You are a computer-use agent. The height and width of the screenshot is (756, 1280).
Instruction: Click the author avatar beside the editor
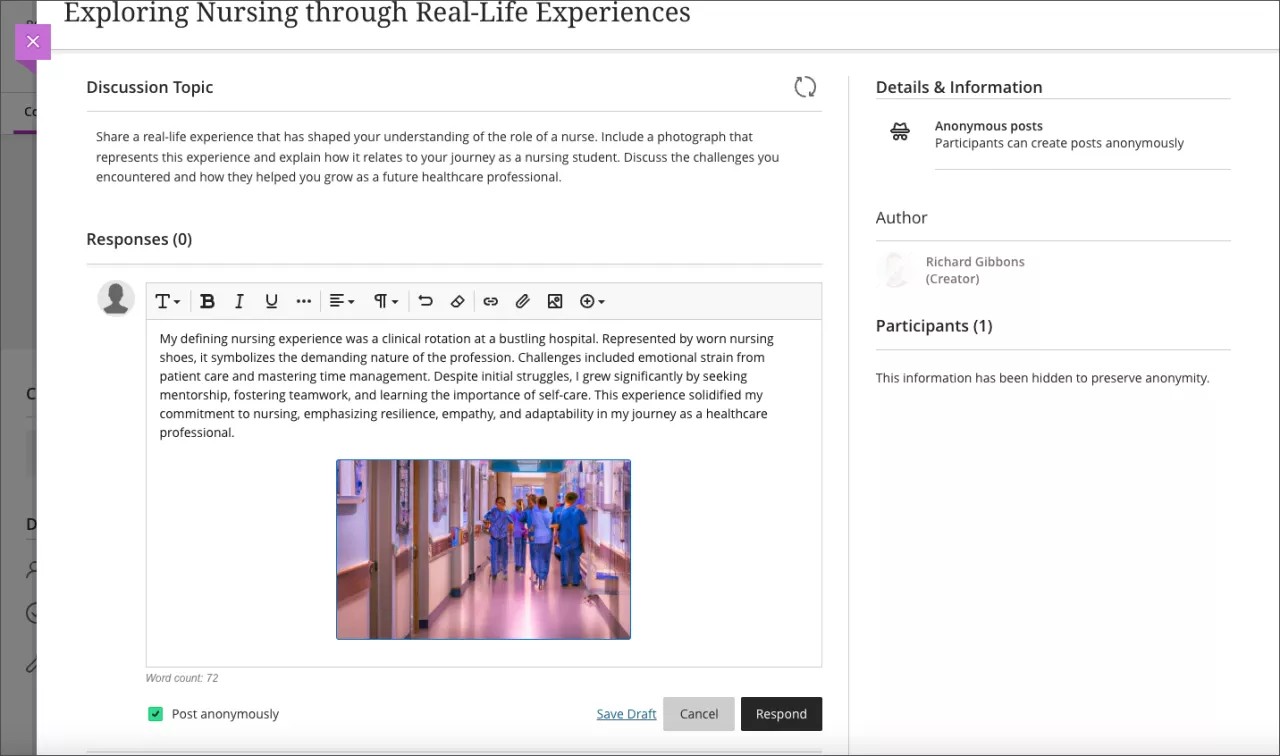point(116,297)
